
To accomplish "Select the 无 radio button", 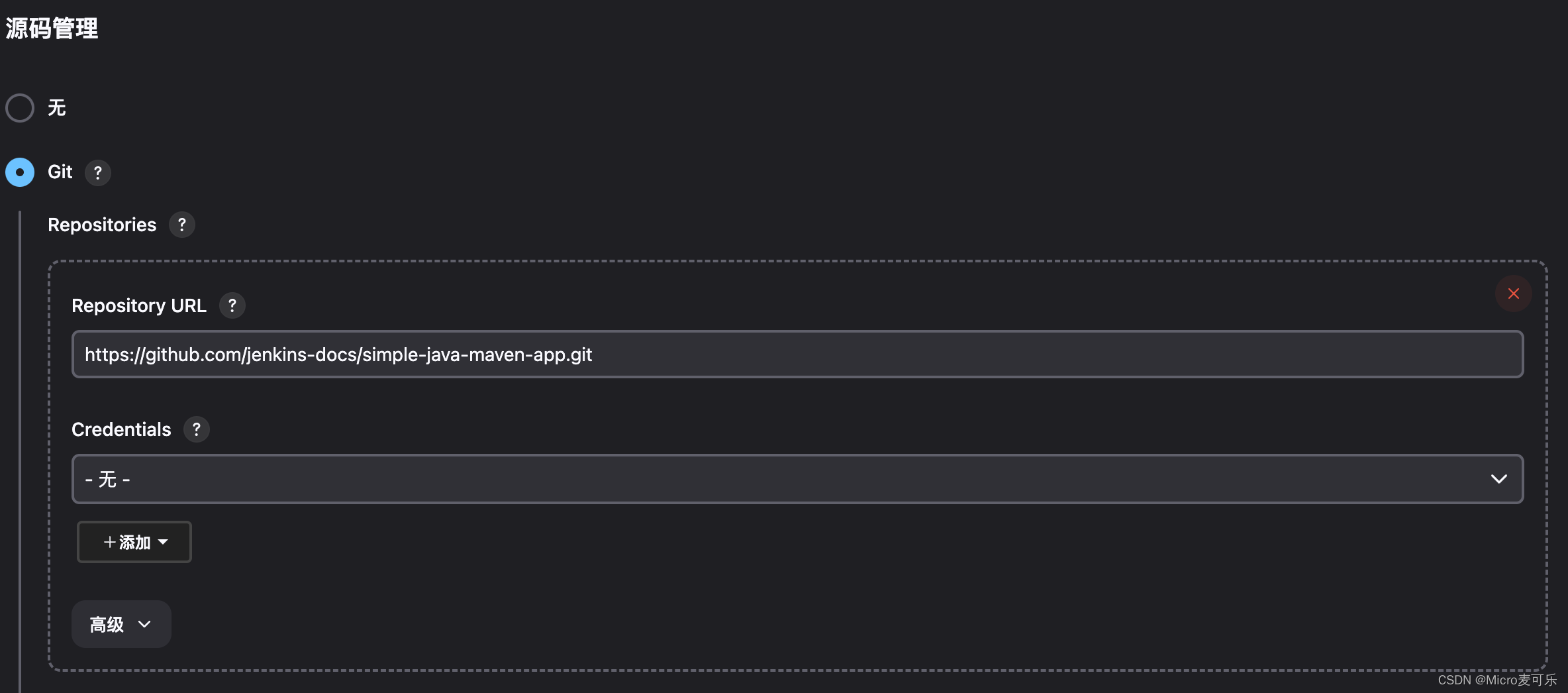I will point(20,108).
